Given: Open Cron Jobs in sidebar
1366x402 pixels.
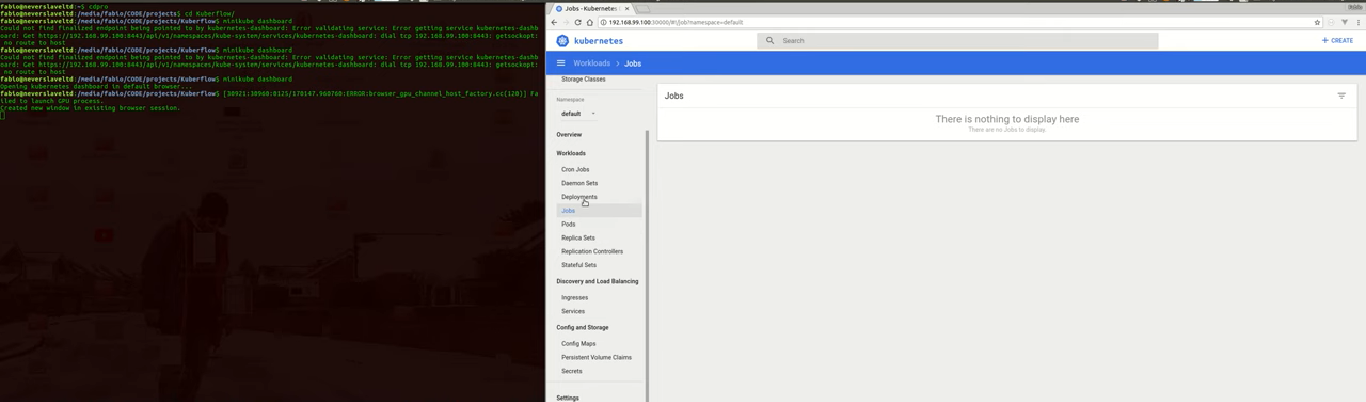Looking at the screenshot, I should click(x=575, y=169).
